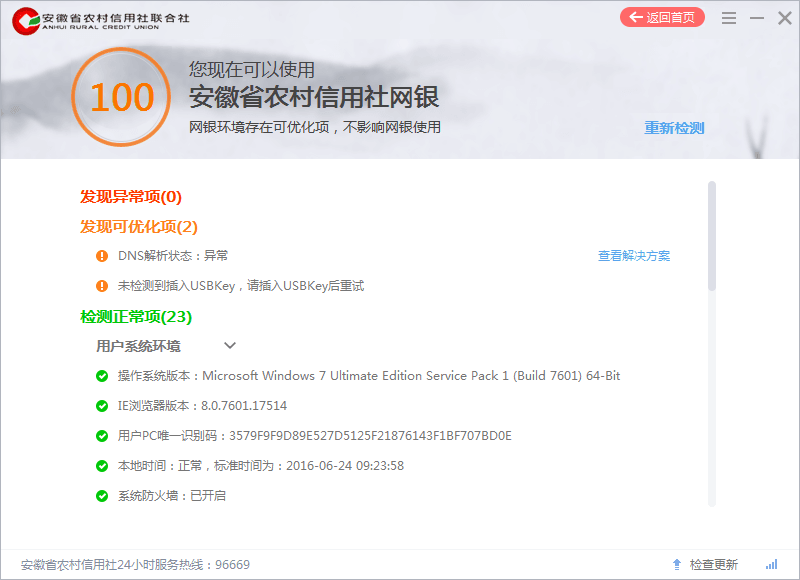Click the vertical scrollbar thumb
Image resolution: width=800 pixels, height=580 pixels.
coord(712,235)
